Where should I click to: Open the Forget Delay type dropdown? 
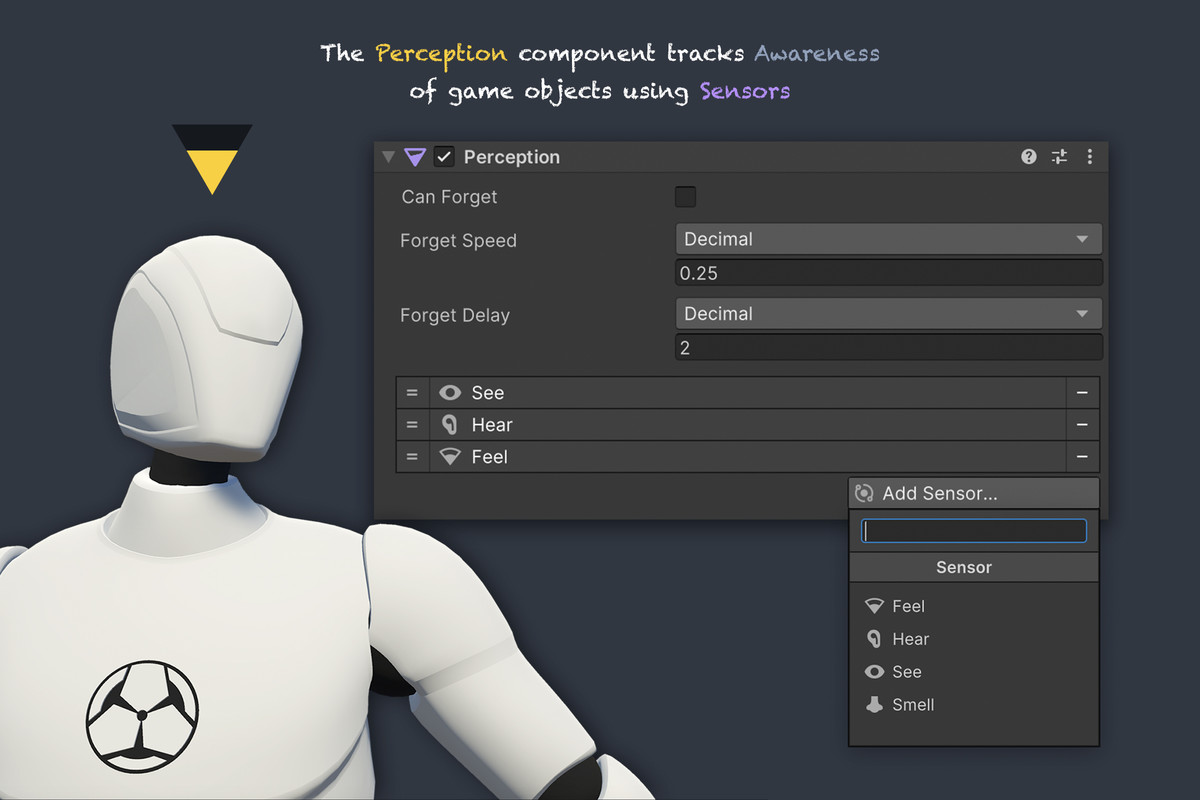(x=888, y=313)
